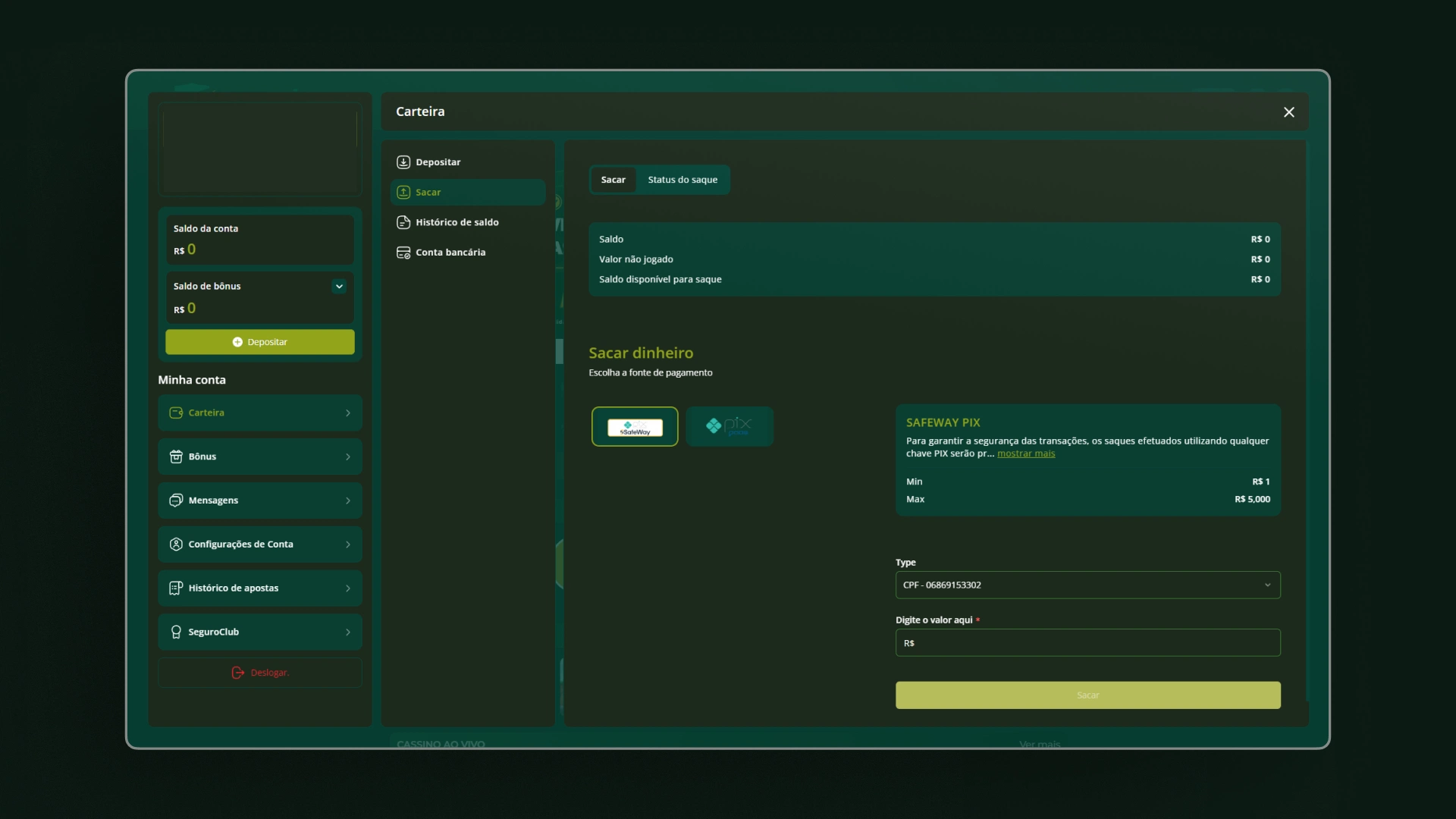Click the Configurações de Conta user icon
This screenshot has width=1456, height=819.
(176, 544)
